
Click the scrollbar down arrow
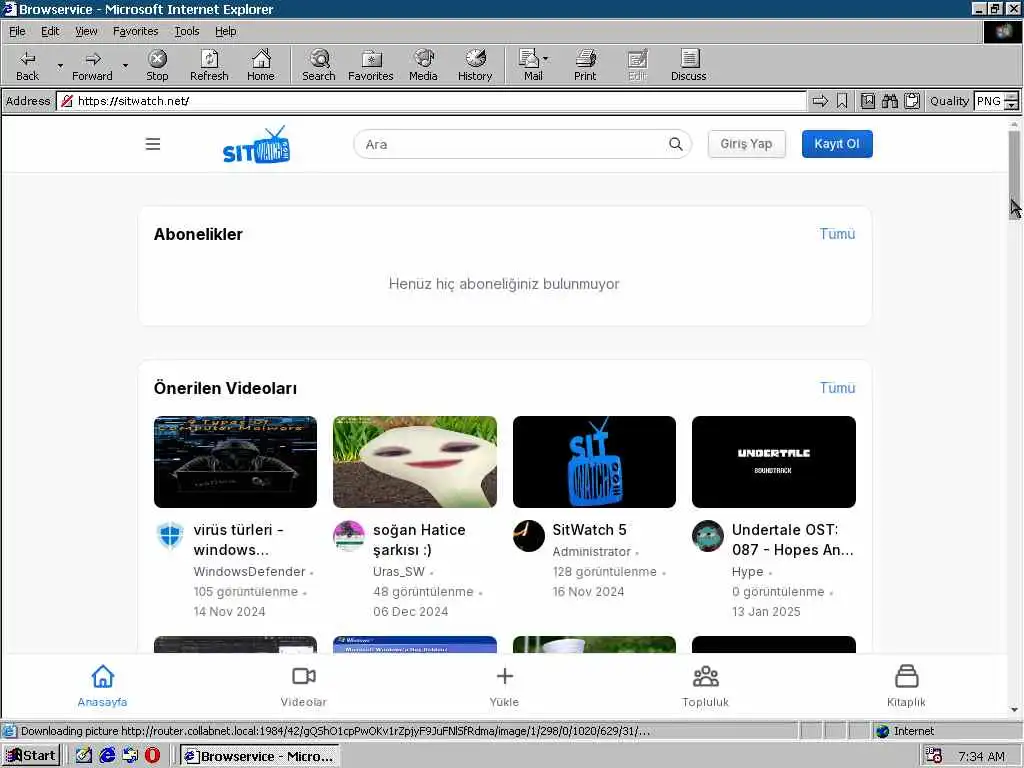tap(1014, 709)
